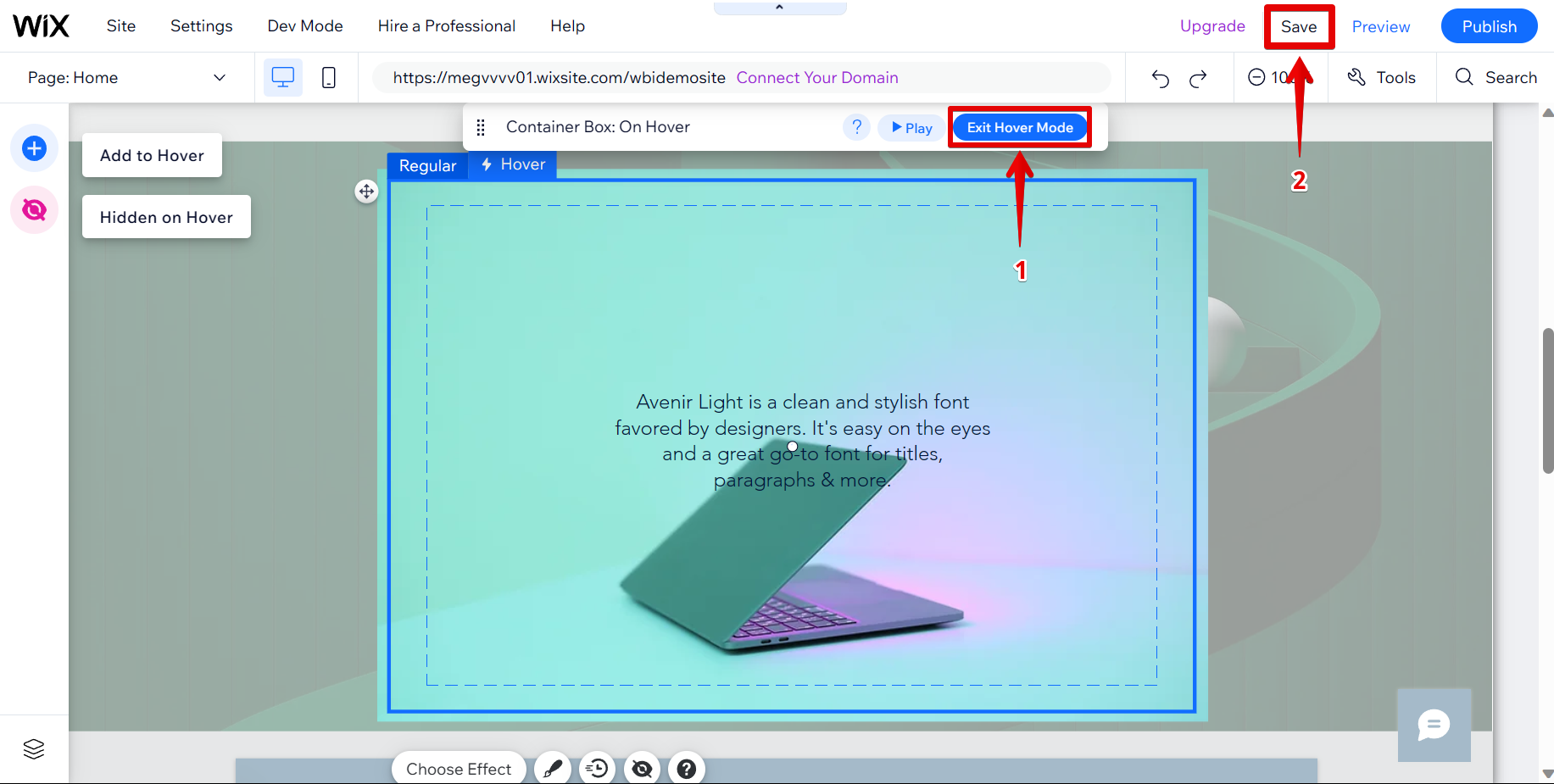
Task: Collapse the top bar with the arrow
Action: click(x=780, y=8)
